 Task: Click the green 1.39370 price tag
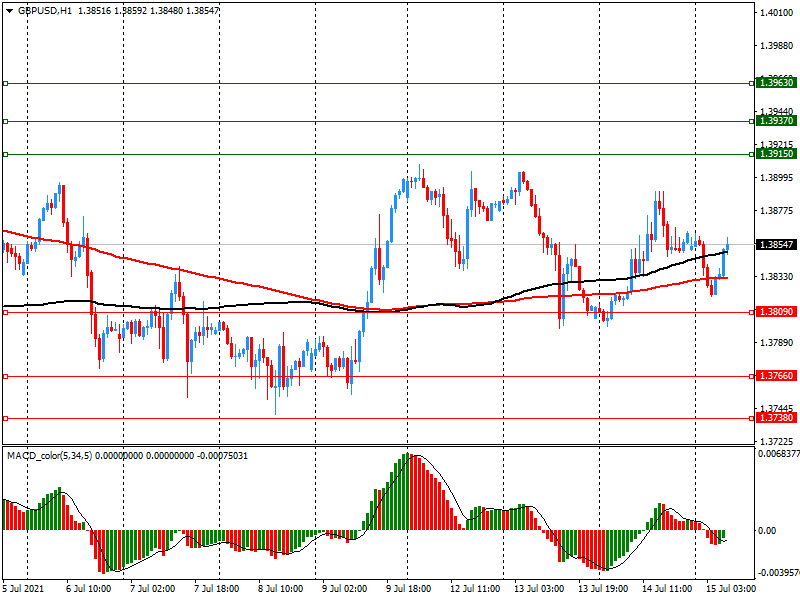tap(776, 121)
